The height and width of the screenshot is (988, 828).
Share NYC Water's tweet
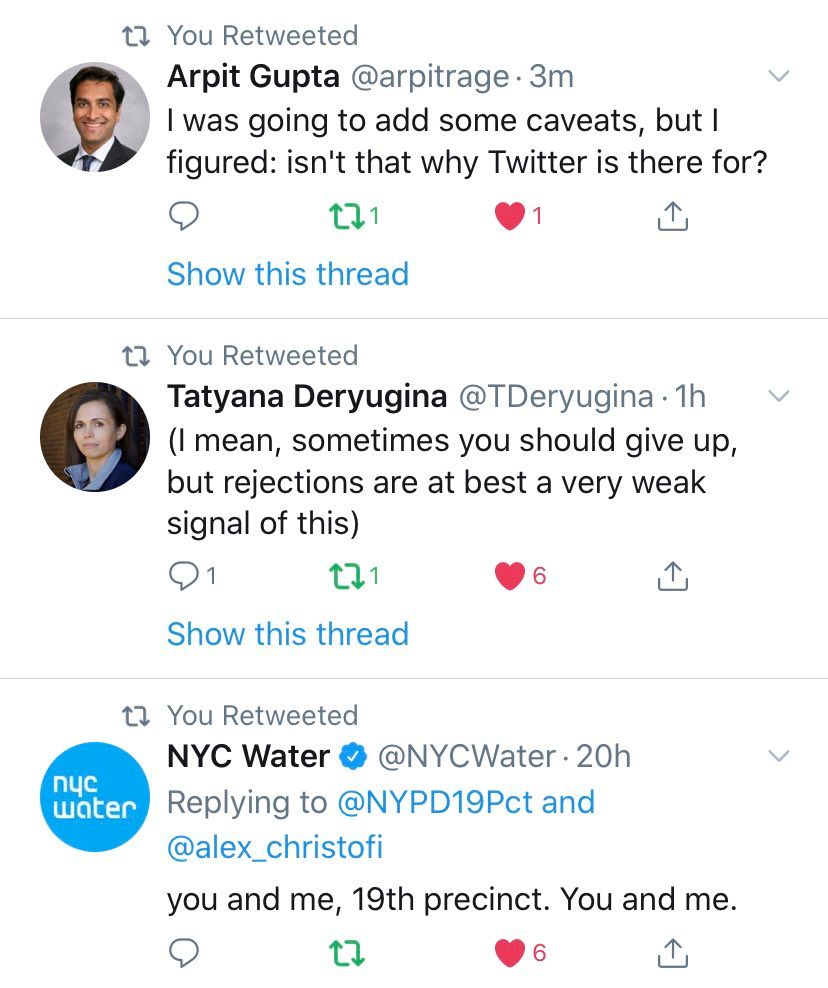(x=674, y=953)
